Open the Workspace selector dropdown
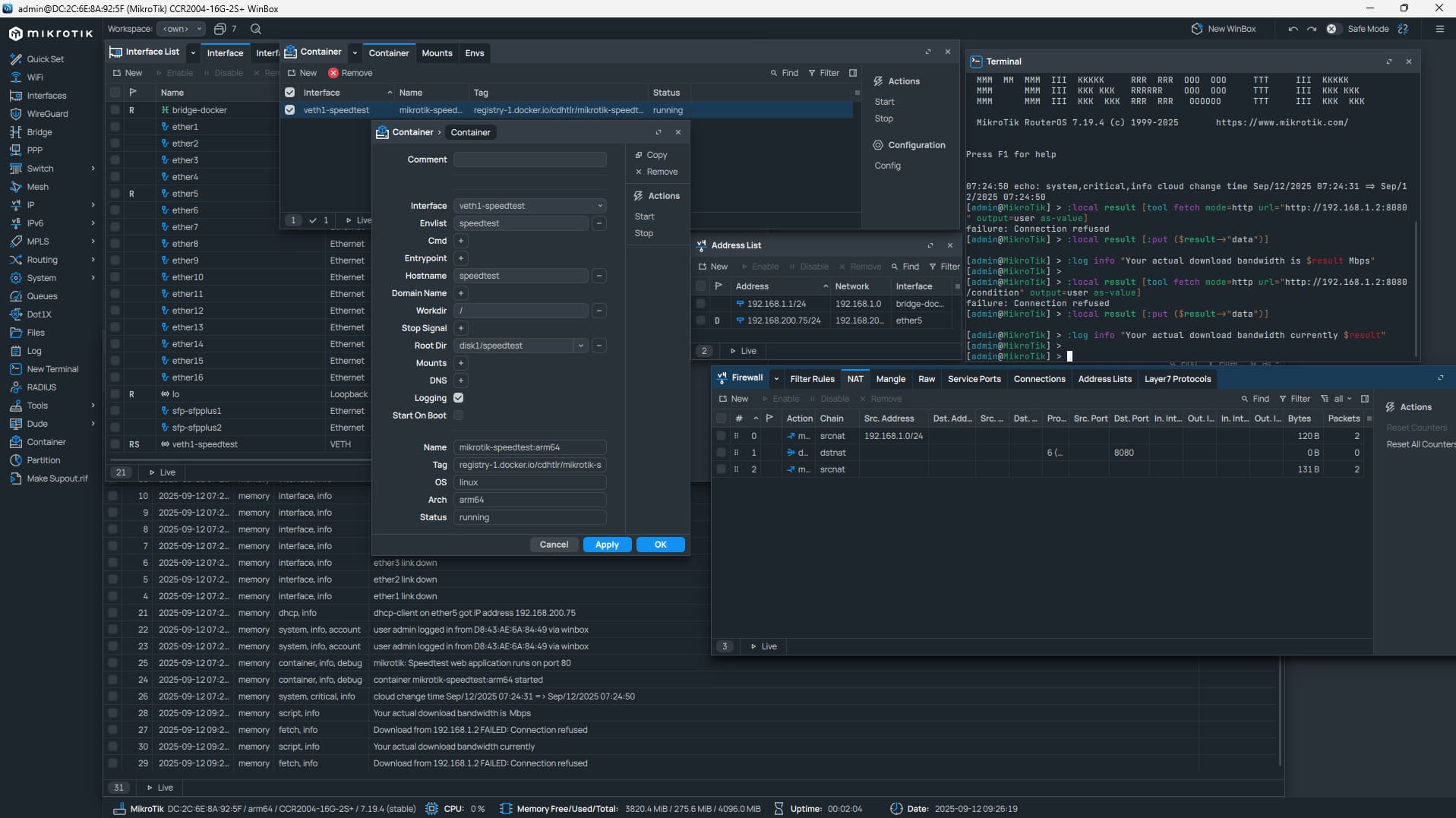 (181, 29)
